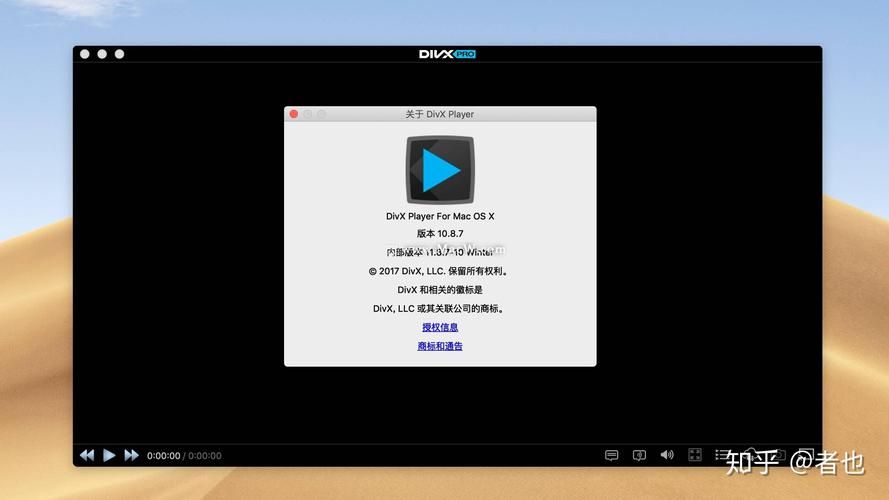Close the main DivX Player window

coord(84,54)
